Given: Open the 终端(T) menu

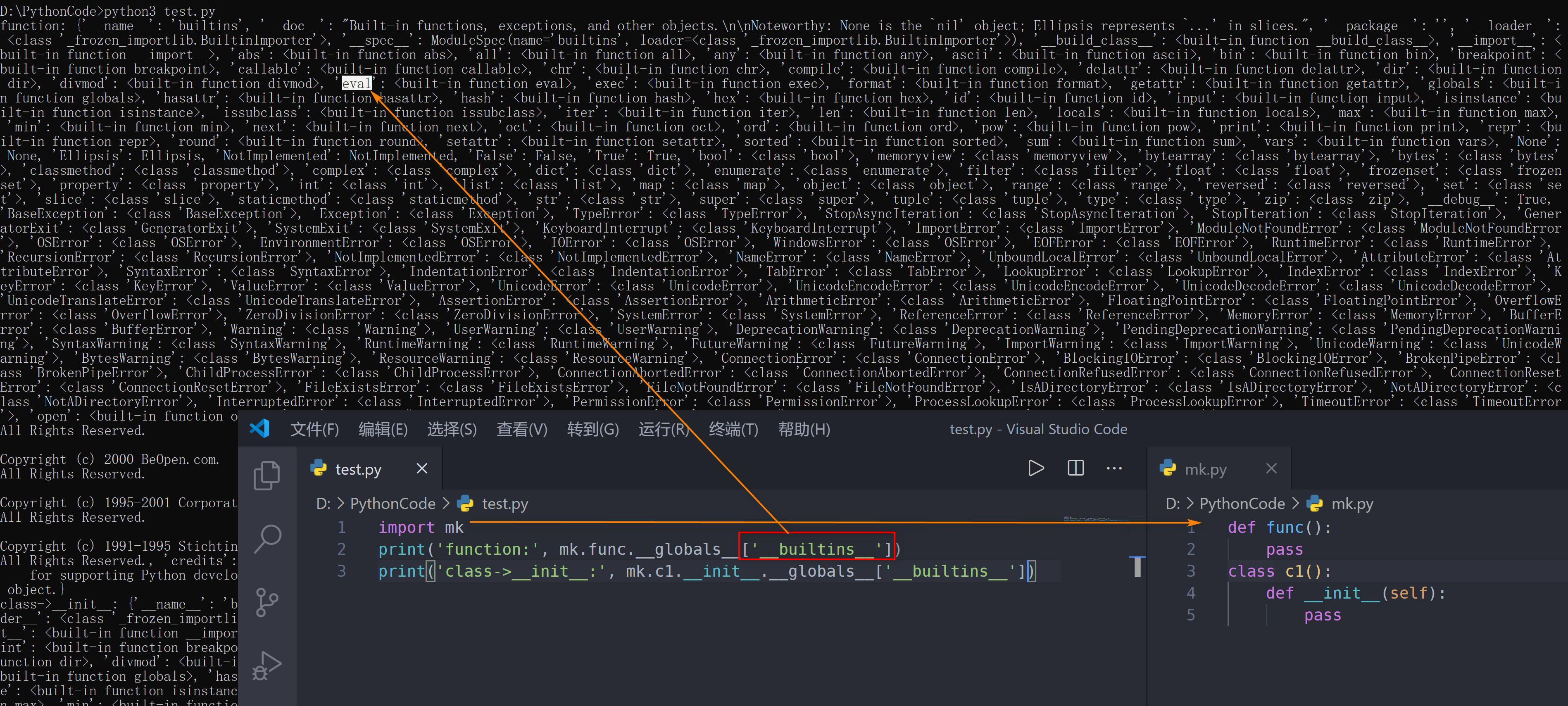Looking at the screenshot, I should (x=733, y=430).
